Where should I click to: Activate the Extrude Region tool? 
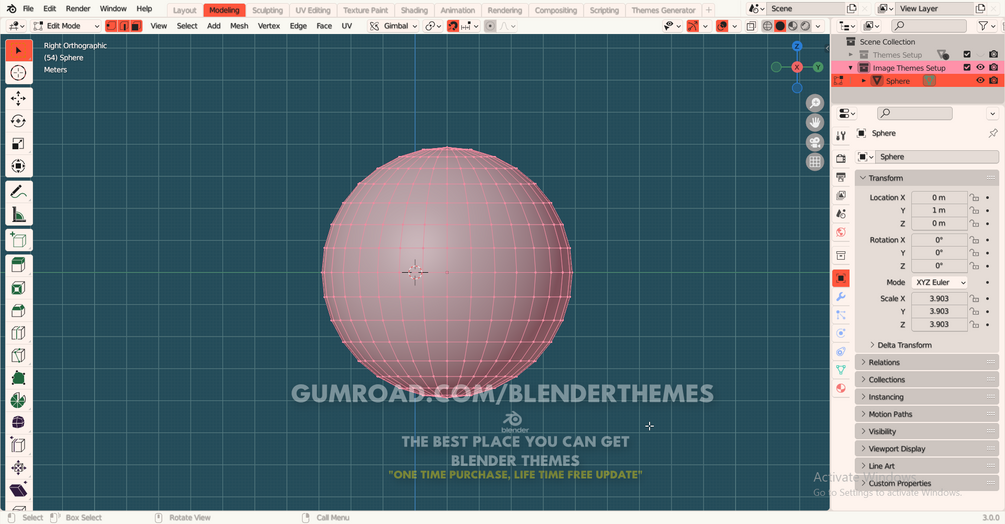19,265
